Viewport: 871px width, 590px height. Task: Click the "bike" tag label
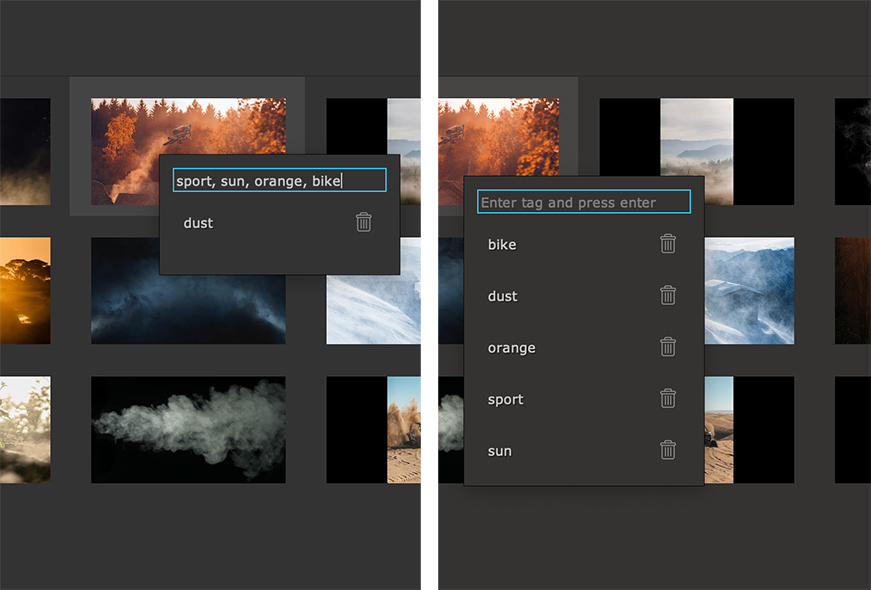tap(501, 244)
